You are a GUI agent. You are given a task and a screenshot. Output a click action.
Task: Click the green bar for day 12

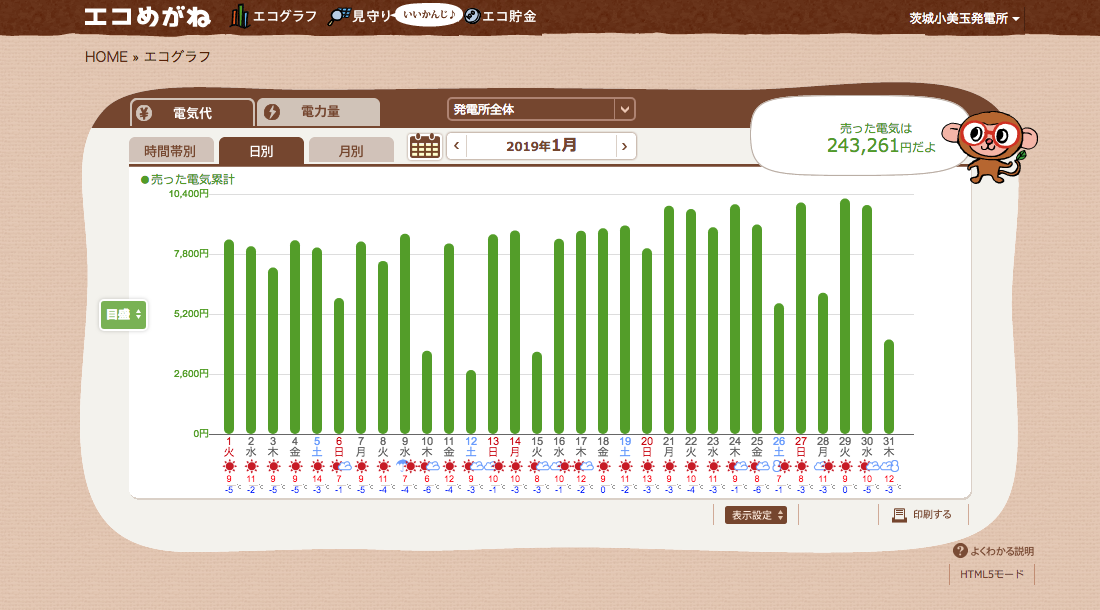point(471,402)
